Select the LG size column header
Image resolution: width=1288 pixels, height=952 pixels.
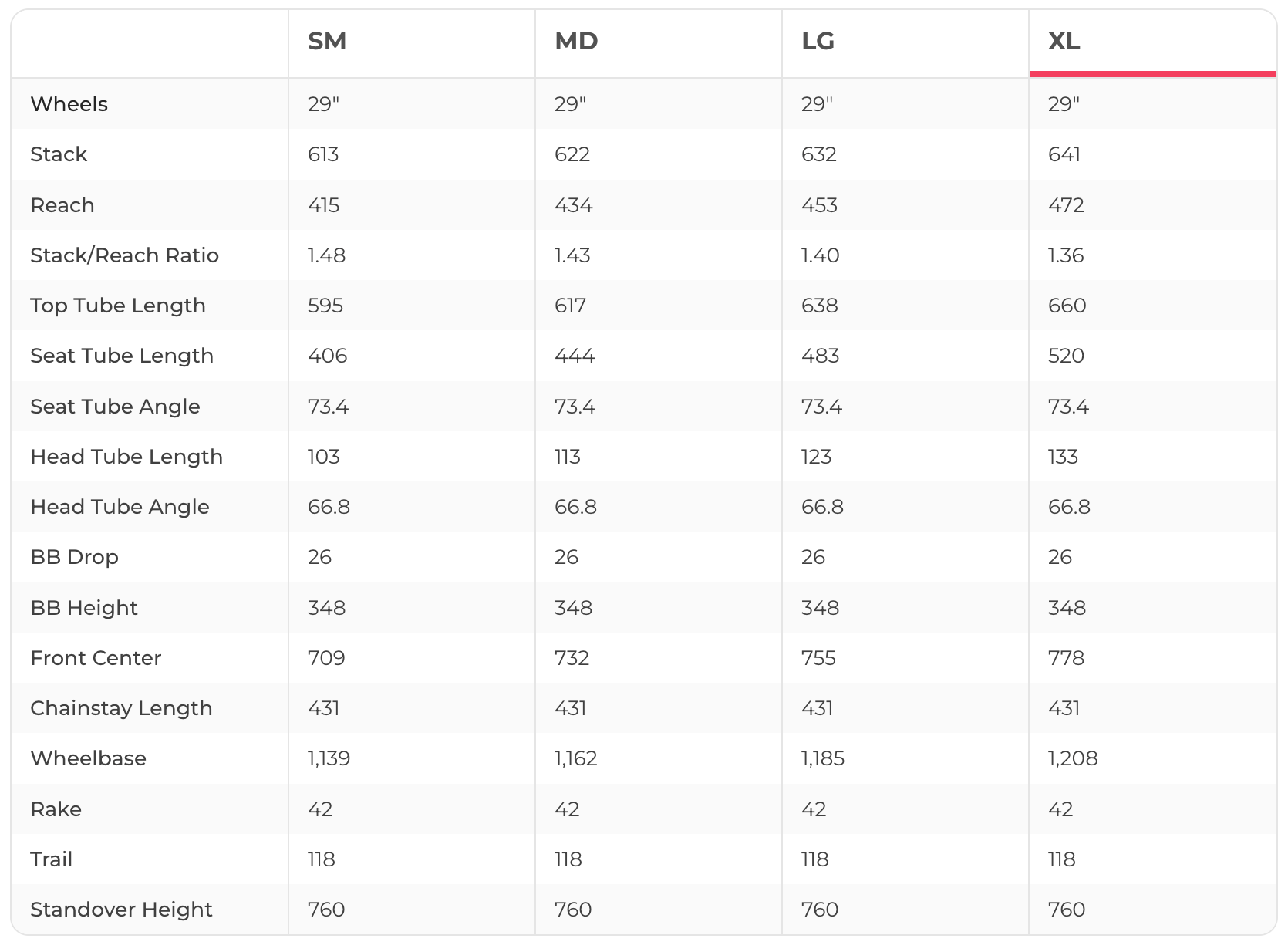(x=818, y=41)
